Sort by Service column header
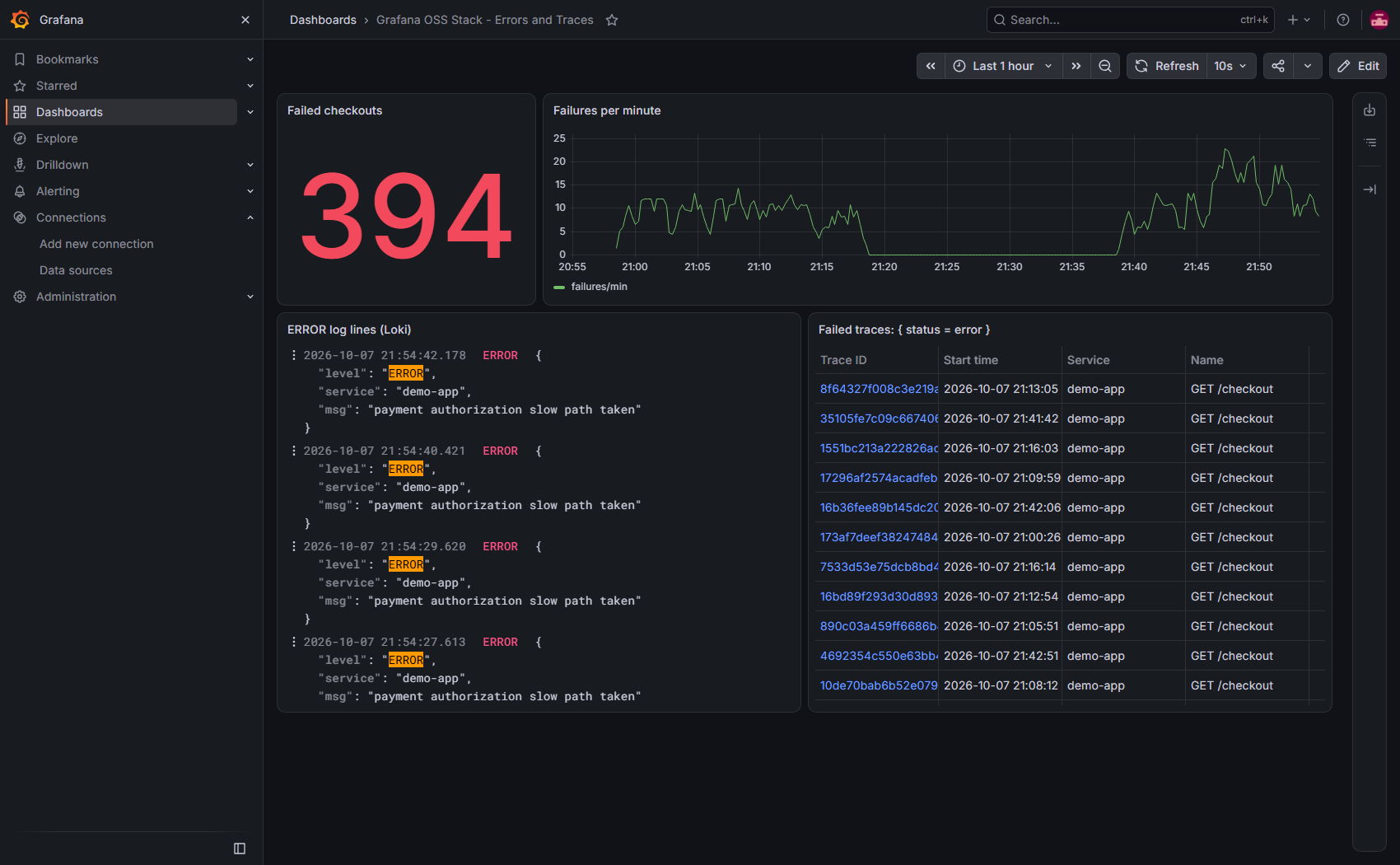This screenshot has width=1400, height=865. pos(1088,360)
